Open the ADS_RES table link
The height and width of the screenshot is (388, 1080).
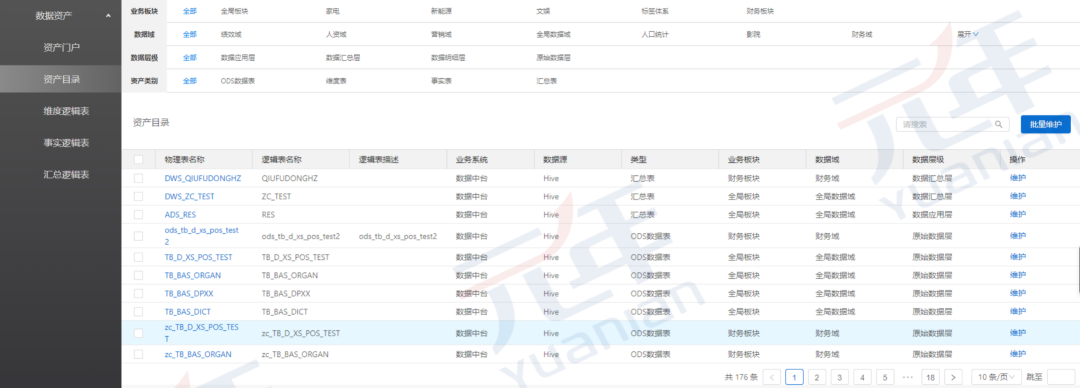(180, 214)
